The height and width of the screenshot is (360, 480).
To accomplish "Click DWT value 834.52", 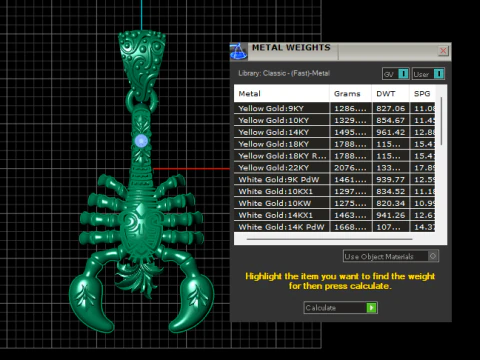I will pos(390,192).
